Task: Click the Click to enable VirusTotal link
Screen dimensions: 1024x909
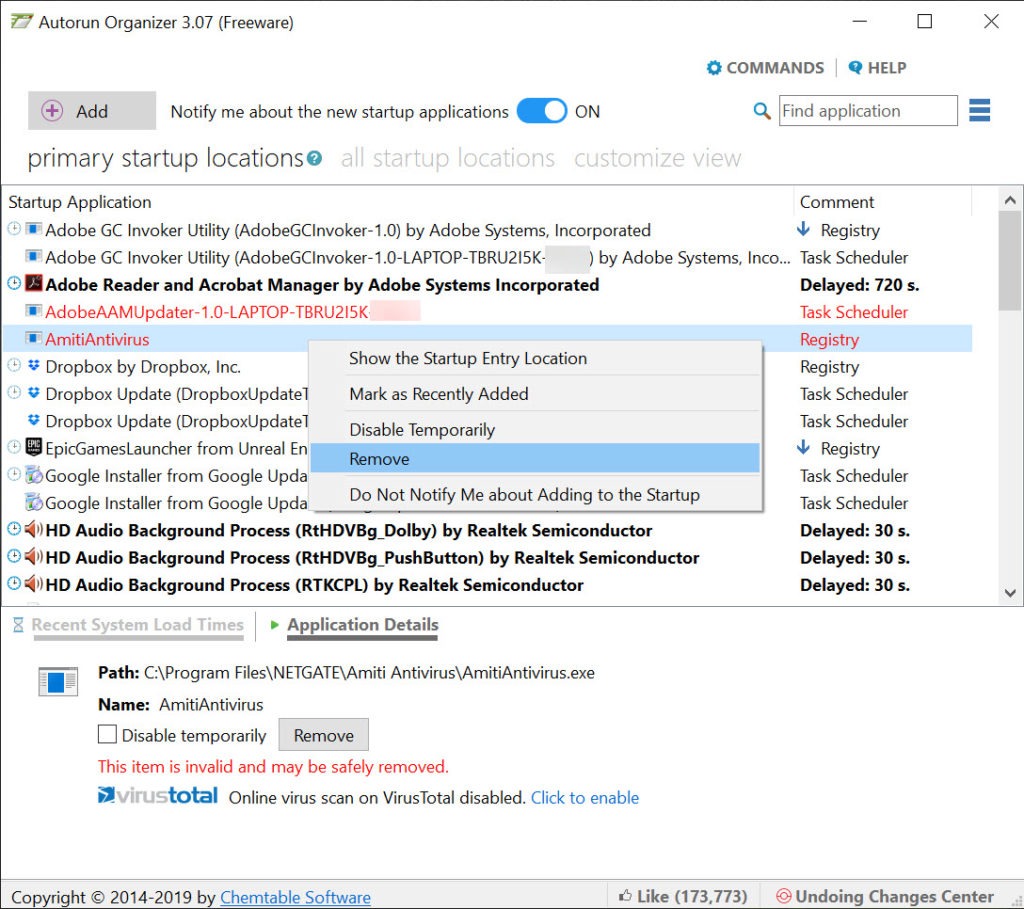Action: [x=584, y=797]
